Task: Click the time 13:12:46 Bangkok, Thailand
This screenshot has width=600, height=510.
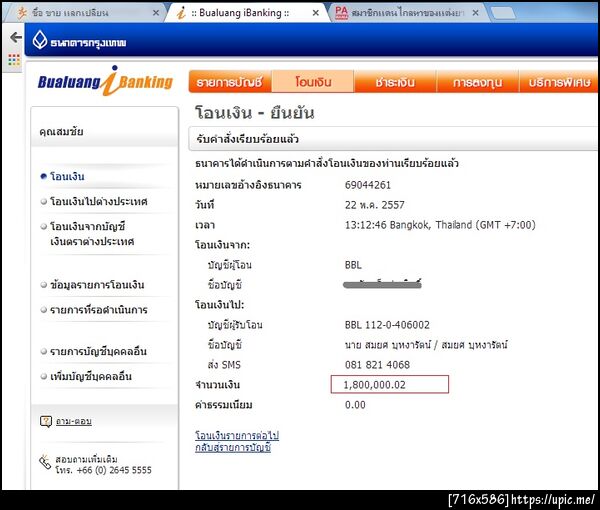Action: point(440,225)
